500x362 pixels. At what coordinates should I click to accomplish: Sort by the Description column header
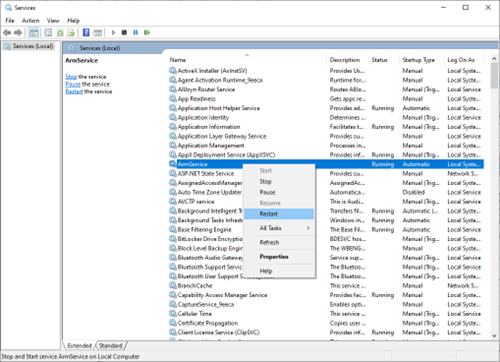point(347,60)
